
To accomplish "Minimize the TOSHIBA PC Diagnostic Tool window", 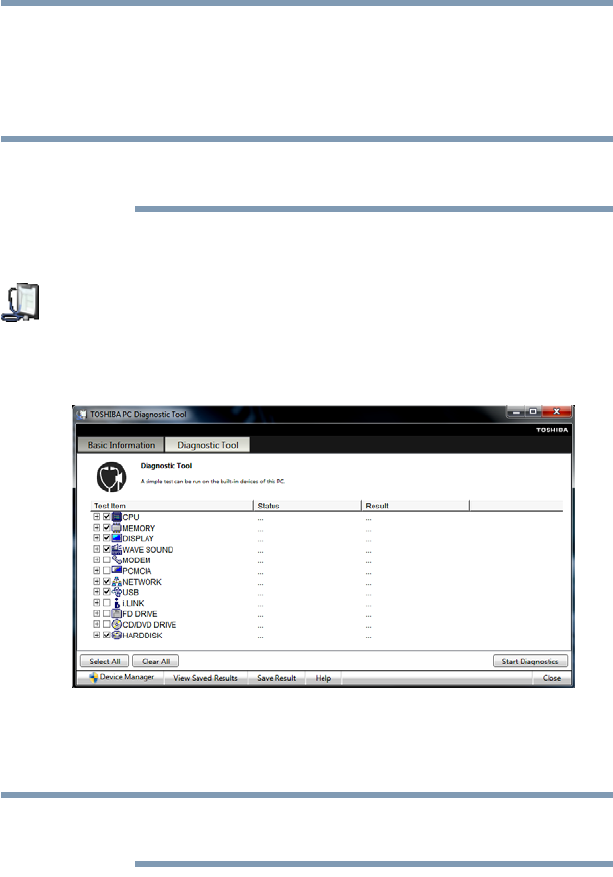I will point(516,412).
